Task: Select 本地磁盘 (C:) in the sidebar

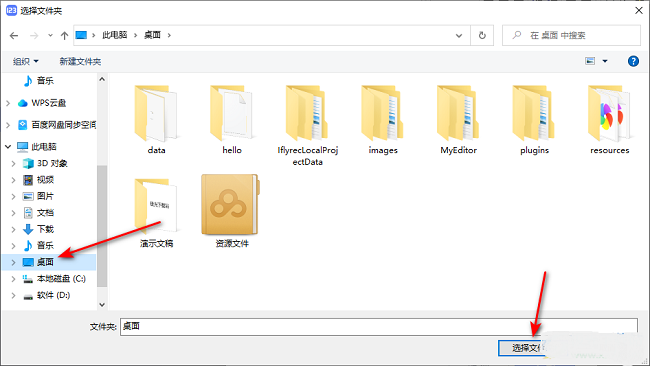Action: point(54,279)
